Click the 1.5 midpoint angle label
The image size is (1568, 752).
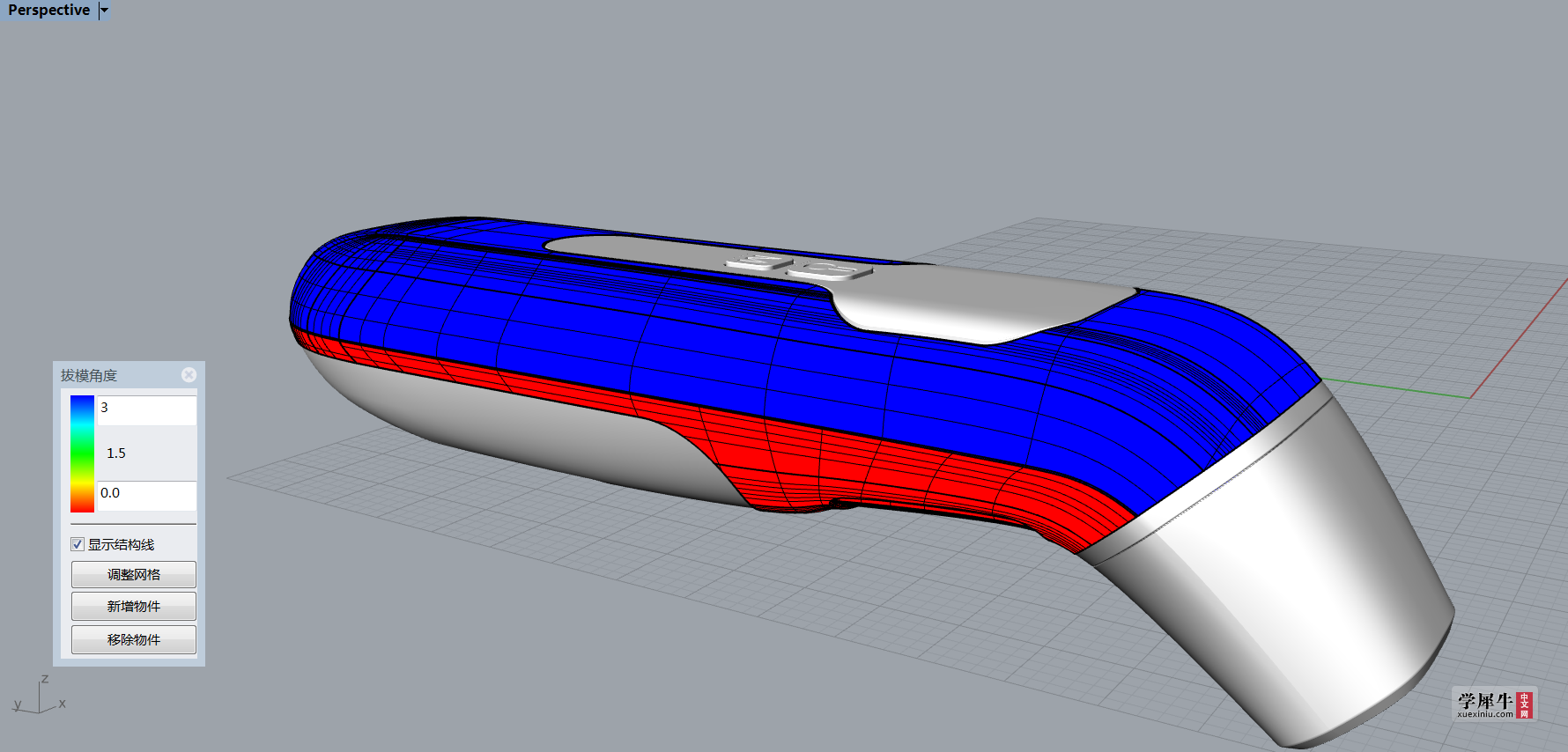(x=116, y=453)
